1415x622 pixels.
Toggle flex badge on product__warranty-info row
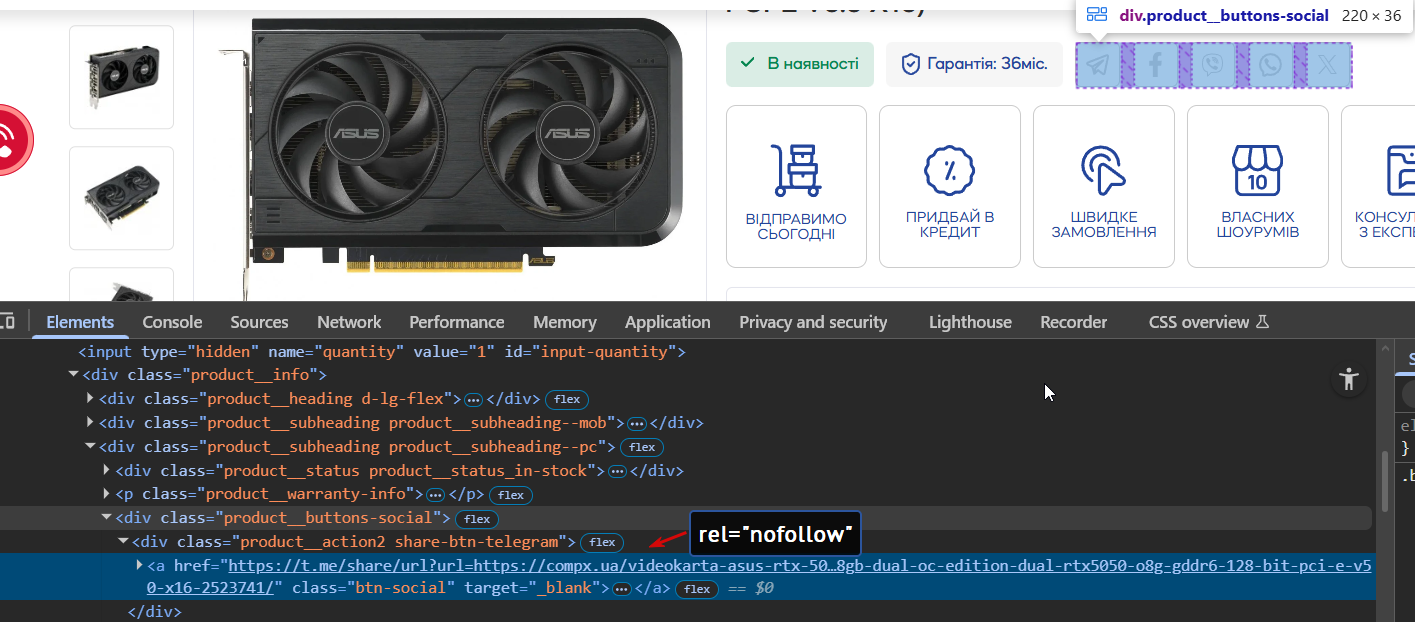511,495
